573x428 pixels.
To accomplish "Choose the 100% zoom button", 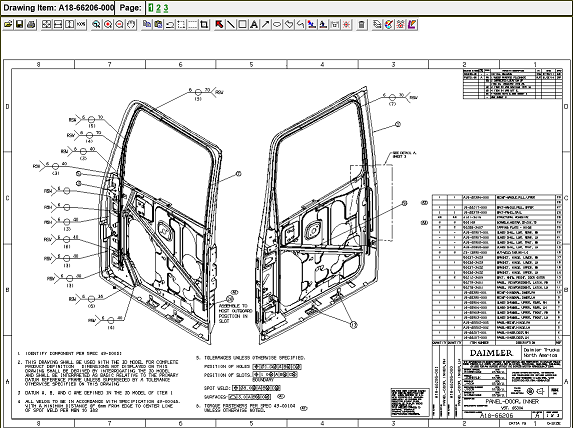I will (81, 24).
